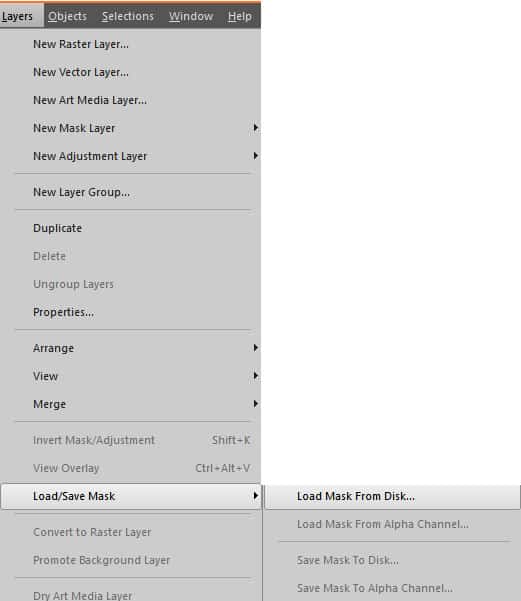Select Load Mask From Alpha Channel
521x601 pixels.
[x=393, y=524]
